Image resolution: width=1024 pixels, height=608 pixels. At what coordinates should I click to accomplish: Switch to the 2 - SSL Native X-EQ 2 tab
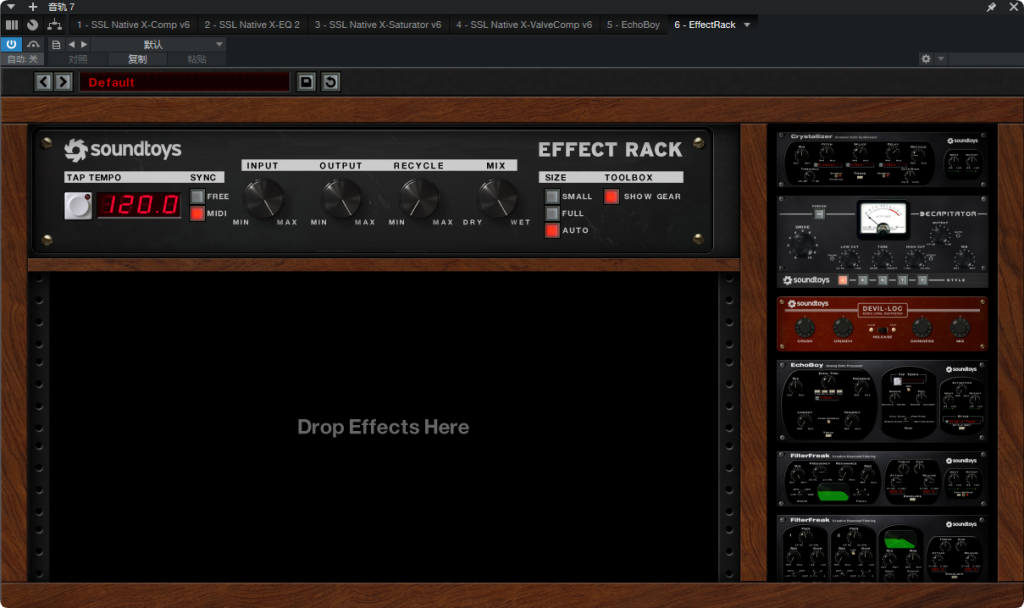(x=252, y=25)
